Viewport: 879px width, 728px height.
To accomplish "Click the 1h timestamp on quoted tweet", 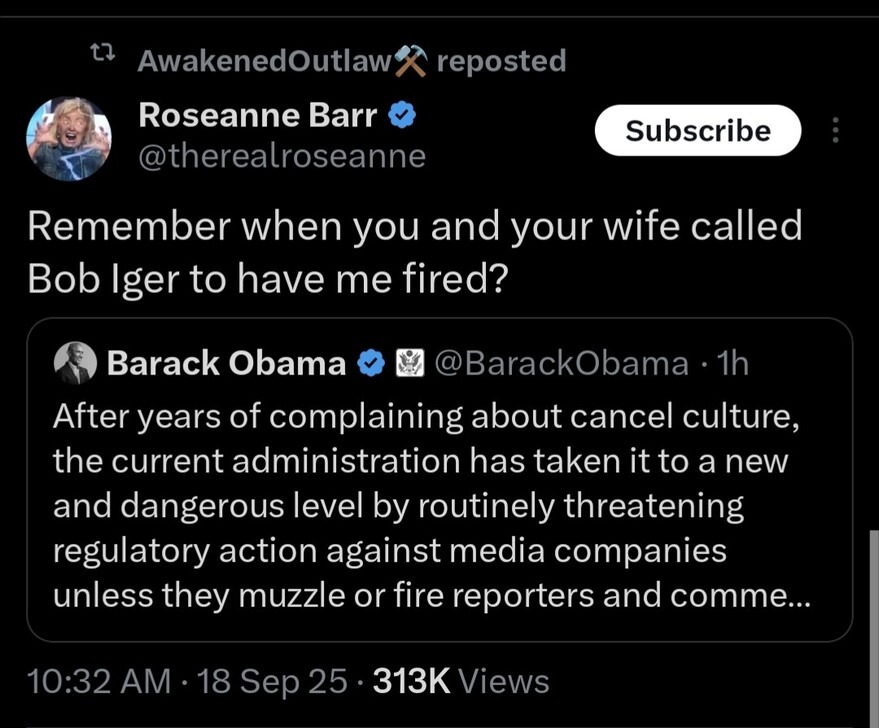I will coord(732,363).
